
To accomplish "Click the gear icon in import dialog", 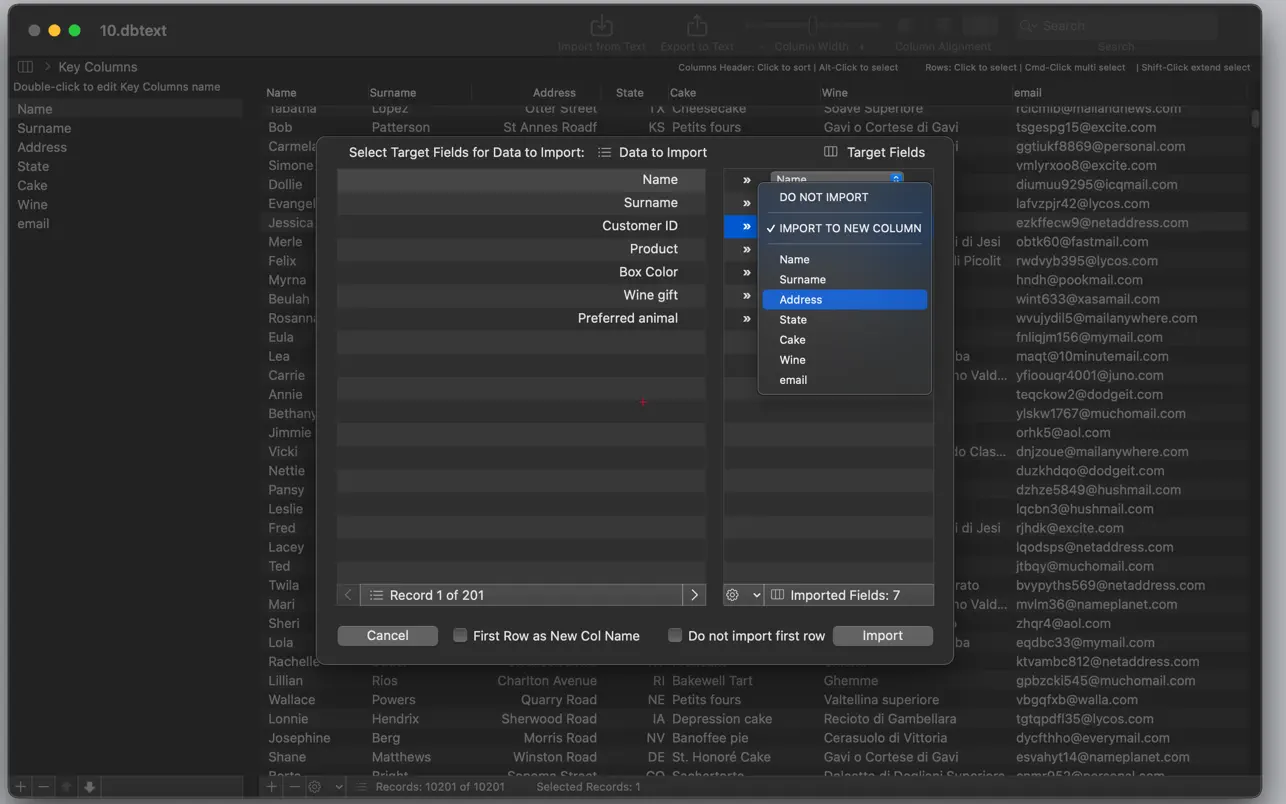I will (733, 595).
